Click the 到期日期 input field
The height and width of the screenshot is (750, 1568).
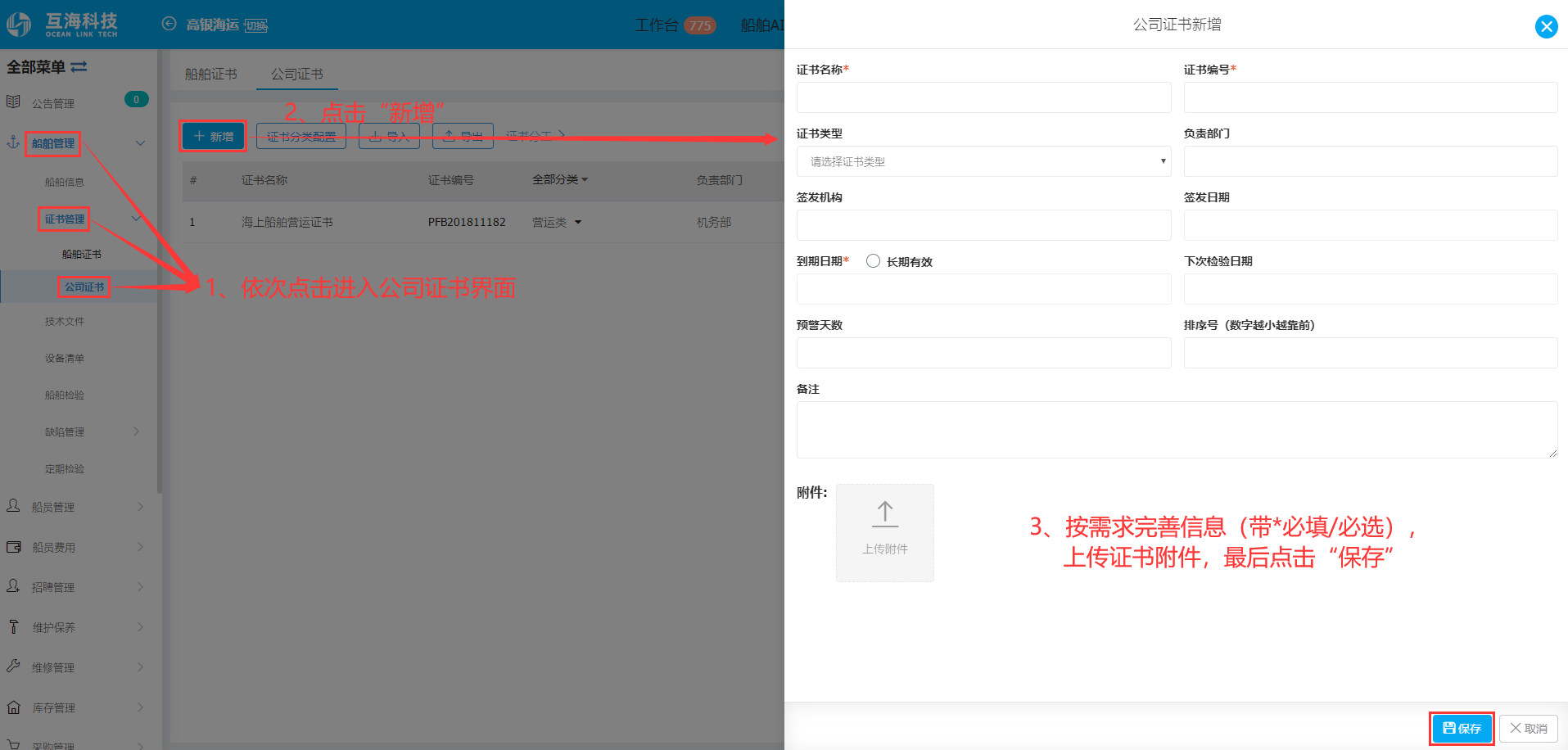(983, 289)
